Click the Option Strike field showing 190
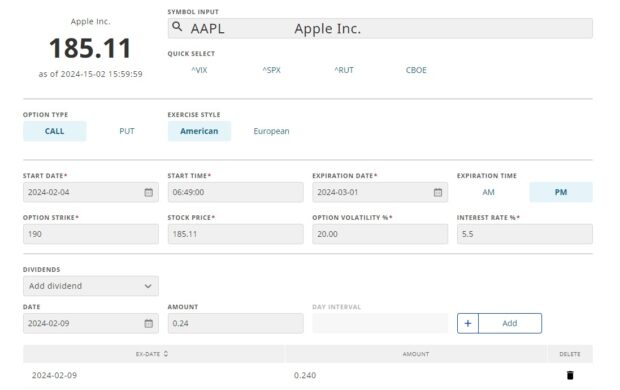The width and height of the screenshot is (620, 390). pos(91,234)
